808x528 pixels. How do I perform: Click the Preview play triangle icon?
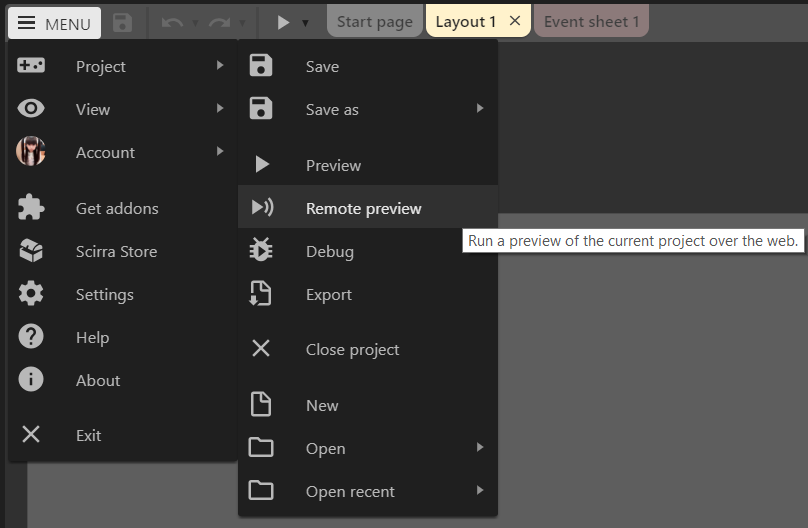[x=262, y=164]
